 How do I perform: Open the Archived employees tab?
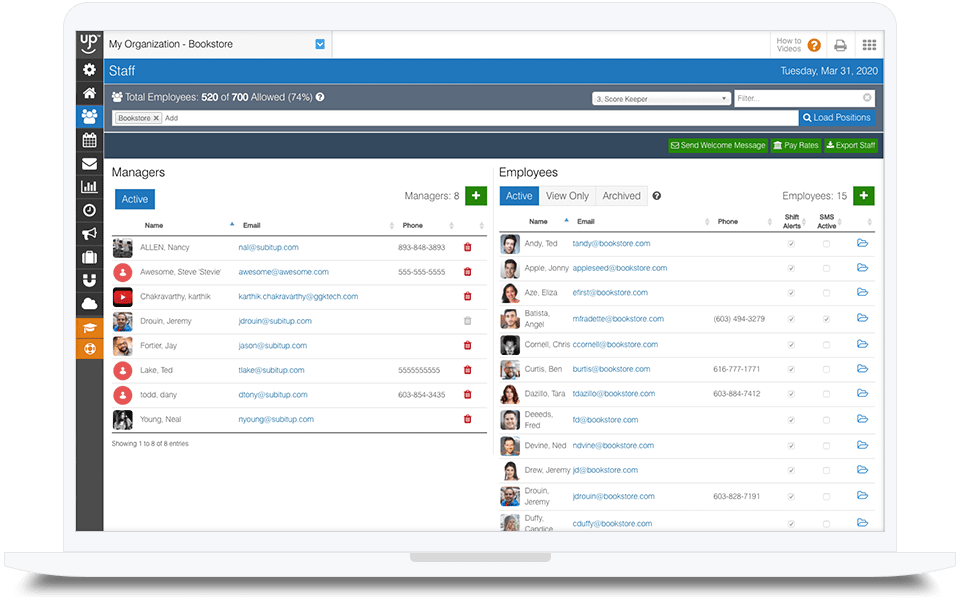(x=621, y=195)
